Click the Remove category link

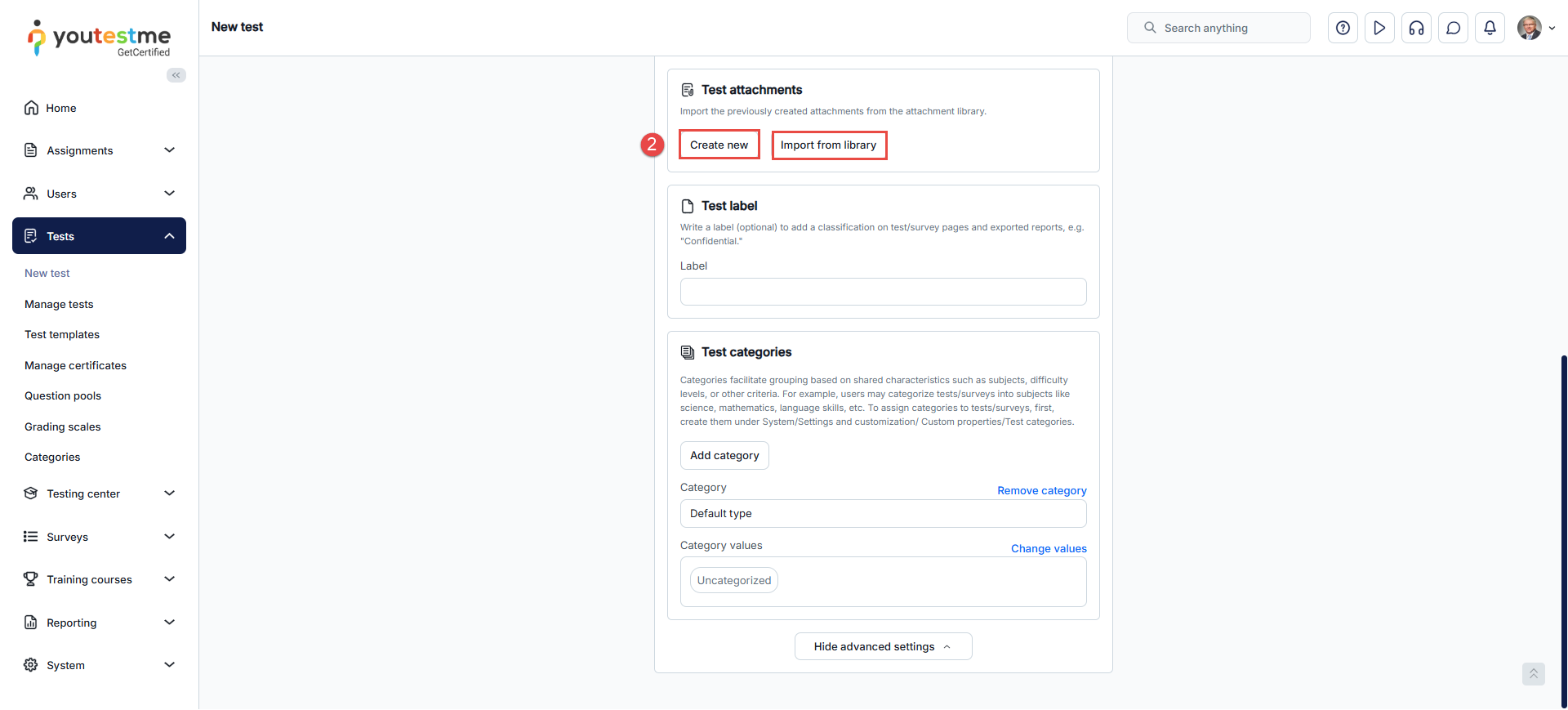pos(1041,490)
